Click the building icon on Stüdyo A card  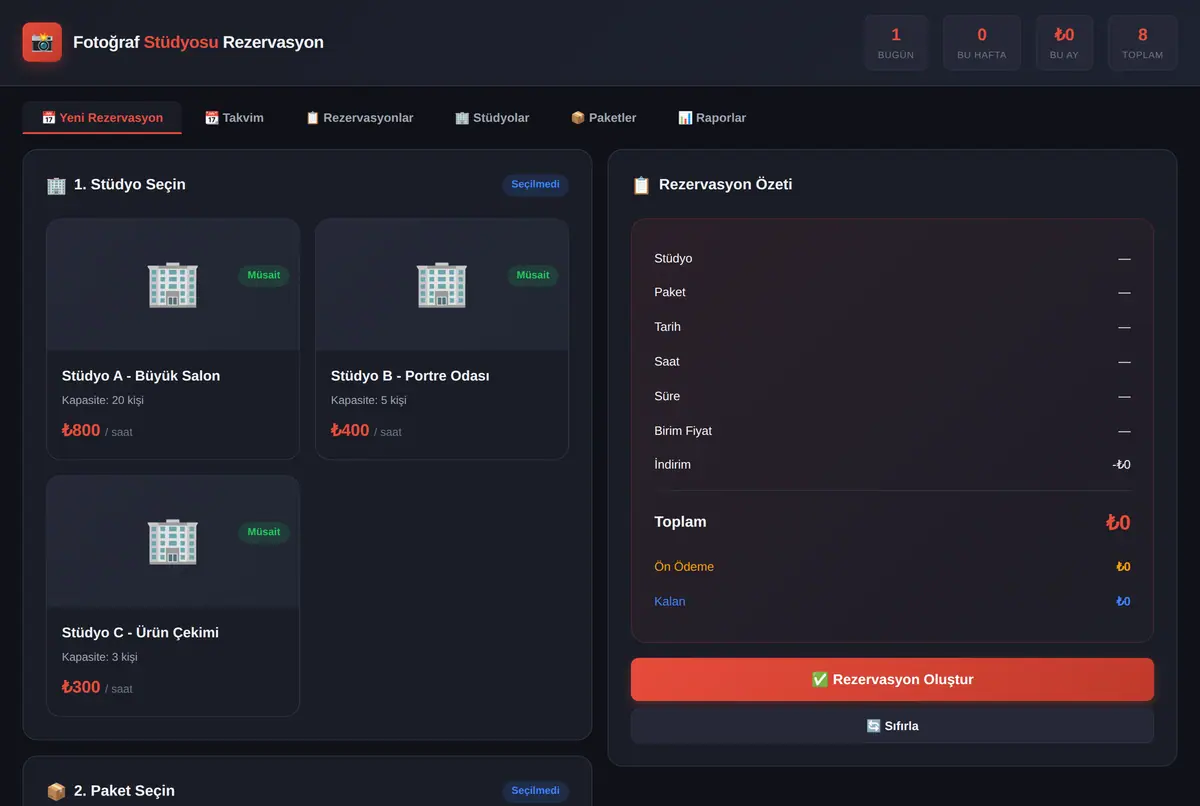(173, 285)
